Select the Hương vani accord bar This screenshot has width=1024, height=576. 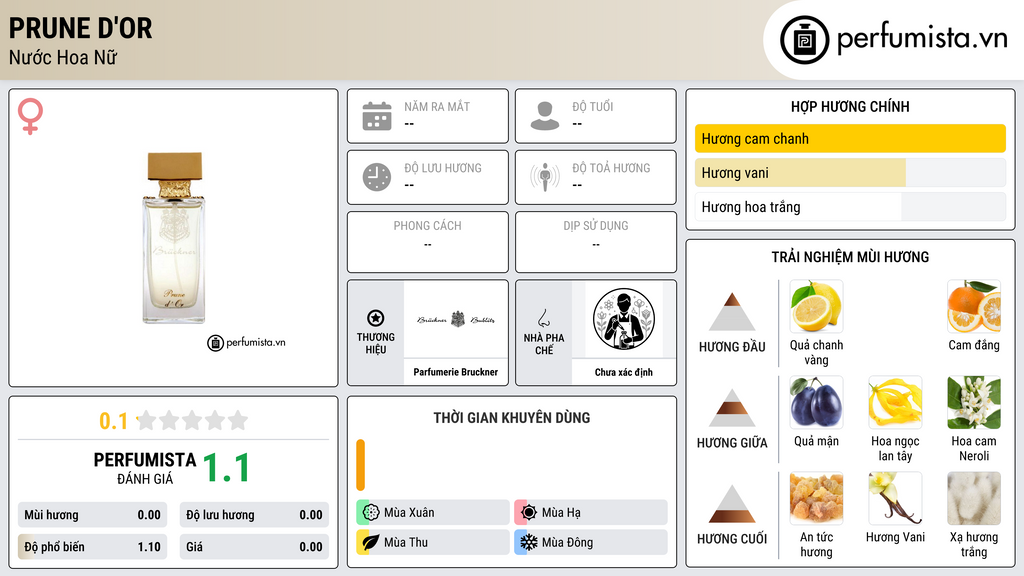(x=850, y=172)
